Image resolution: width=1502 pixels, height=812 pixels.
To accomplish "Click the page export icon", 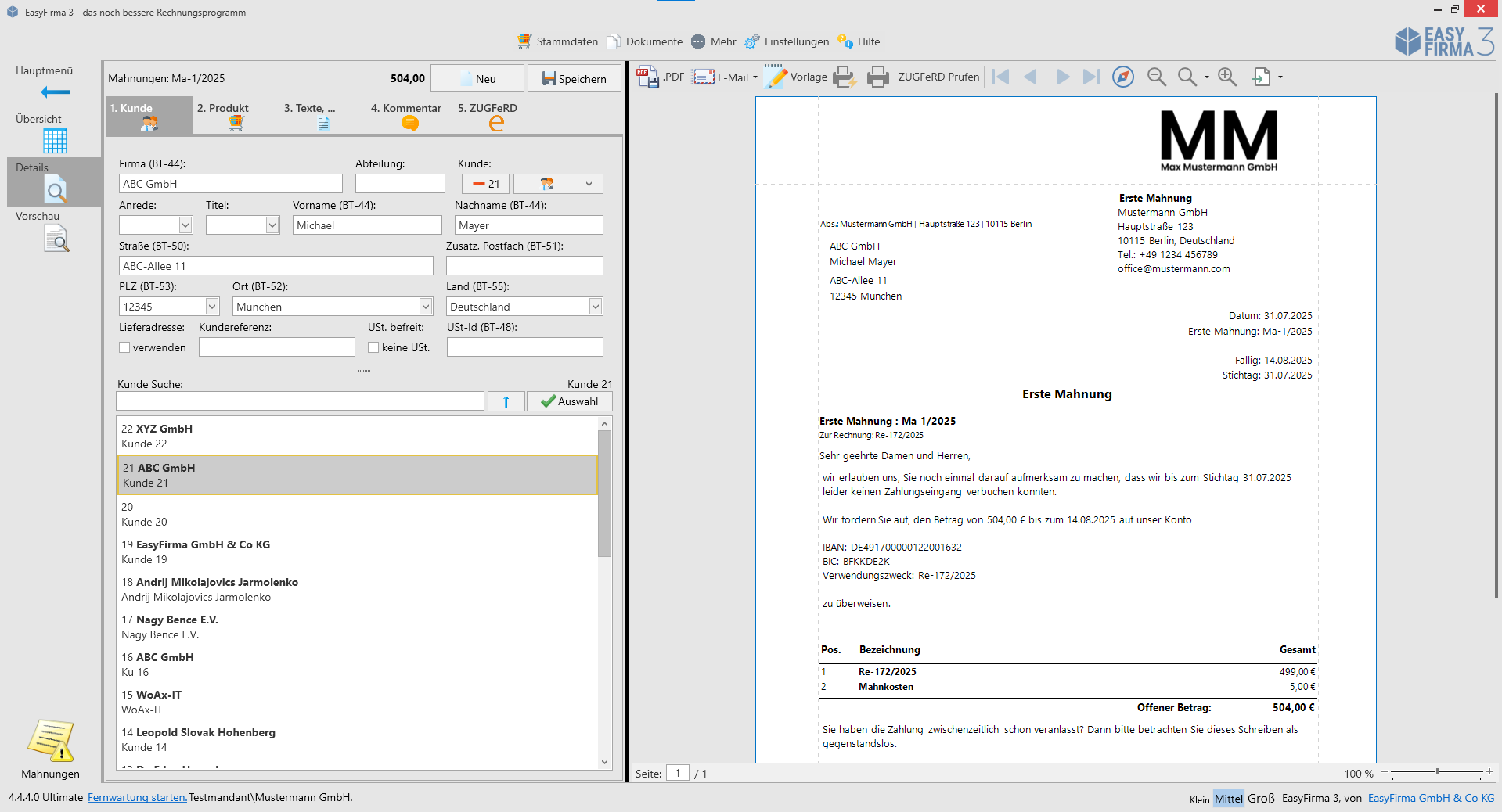I will coord(1262,77).
